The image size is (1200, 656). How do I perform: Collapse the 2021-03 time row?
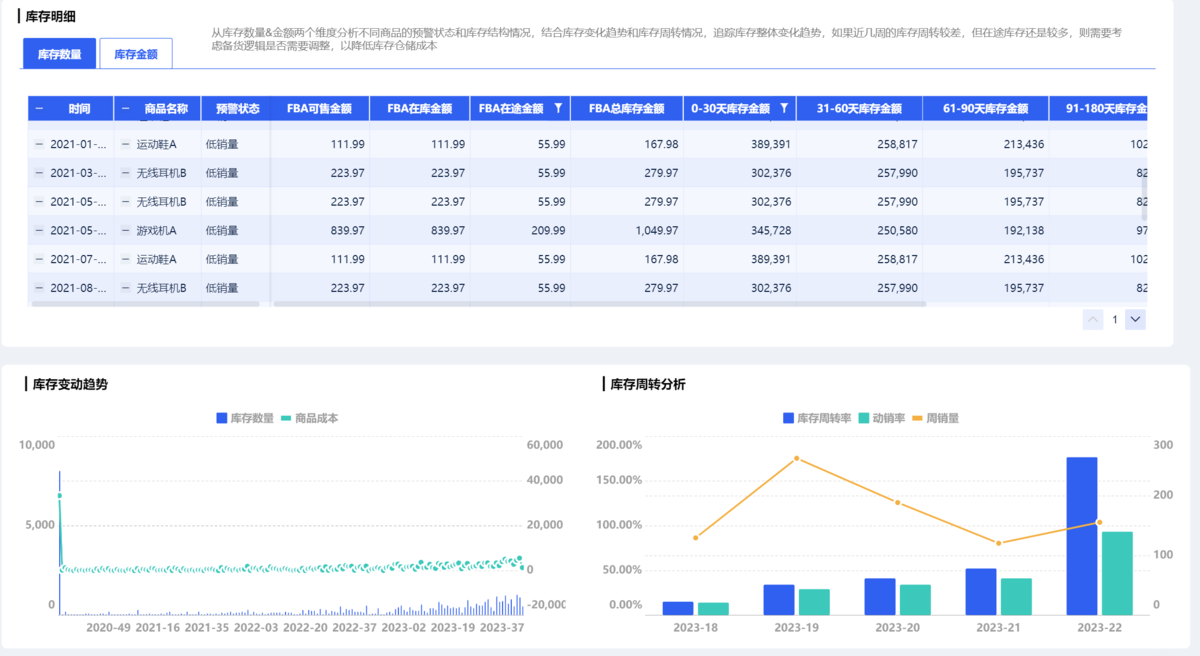(x=39, y=173)
